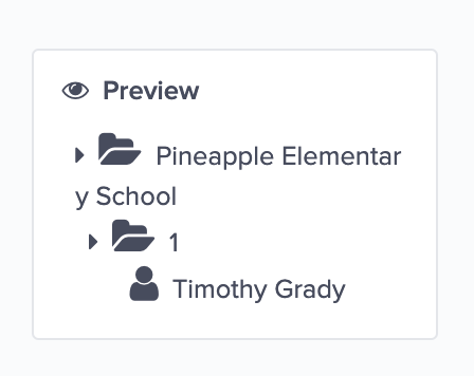Click the open folder icon for 1
474x376 pixels.
133,235
